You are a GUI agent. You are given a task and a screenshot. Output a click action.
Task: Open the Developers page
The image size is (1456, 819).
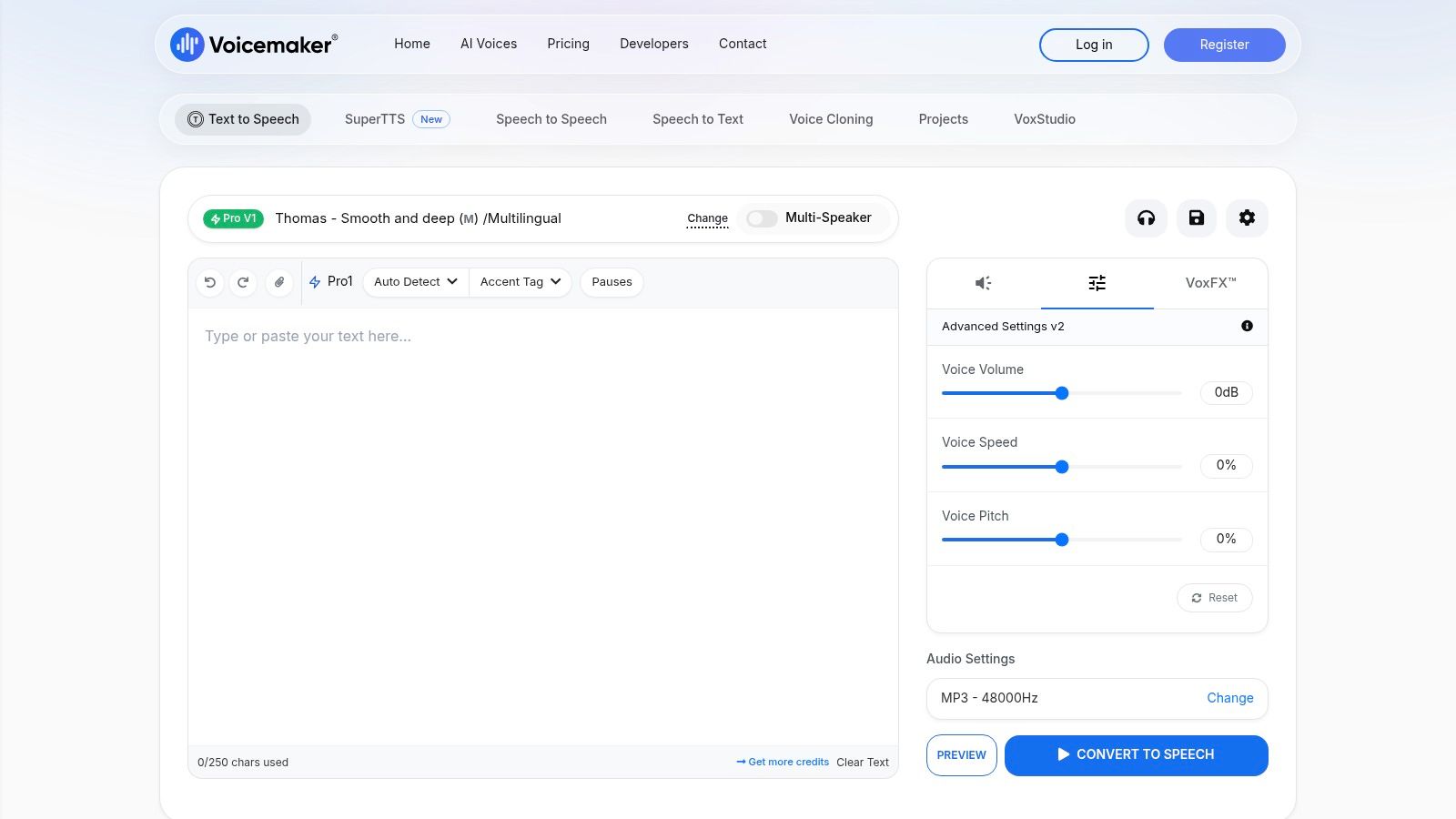click(x=654, y=44)
